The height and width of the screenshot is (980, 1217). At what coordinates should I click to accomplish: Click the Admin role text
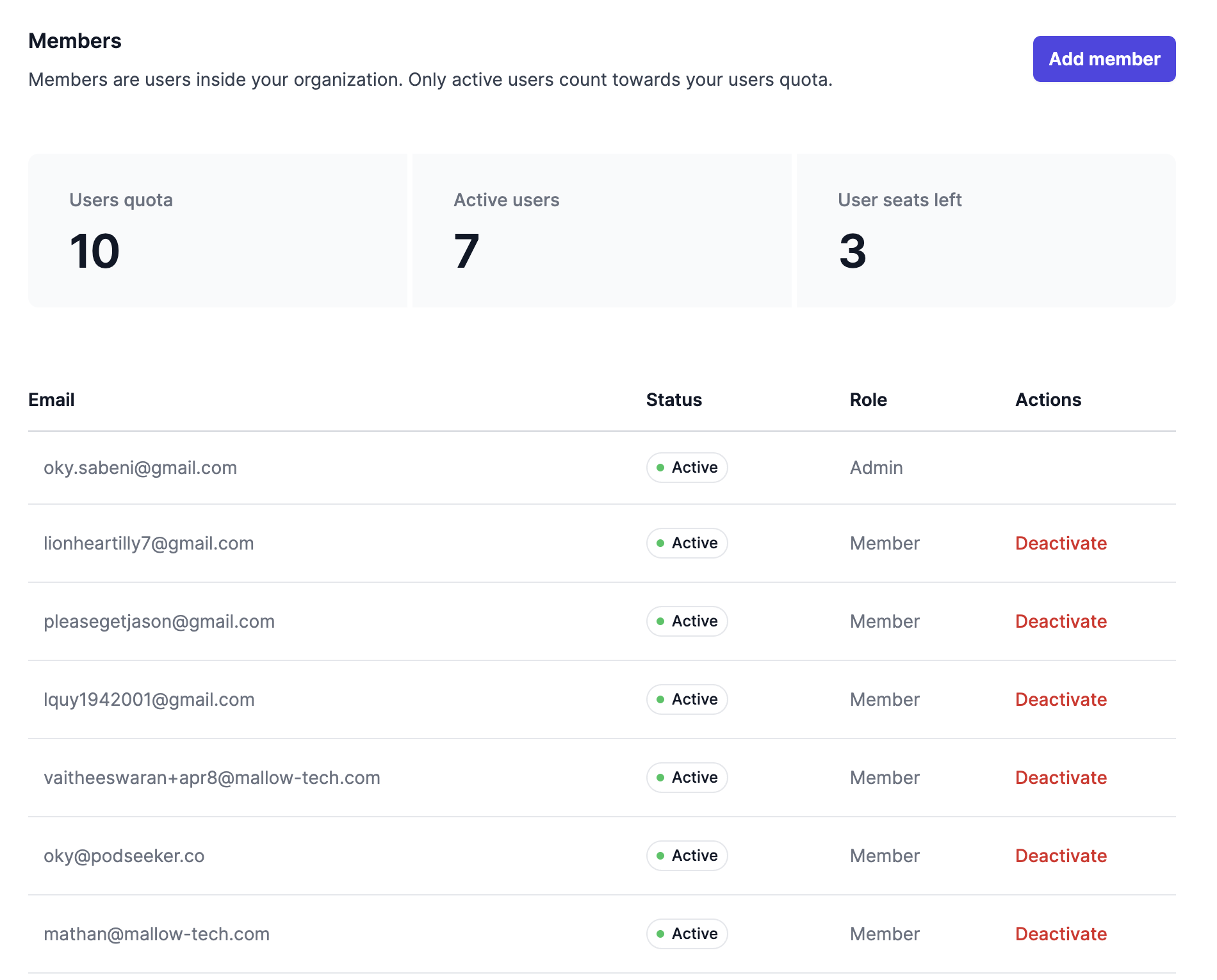[x=876, y=468]
